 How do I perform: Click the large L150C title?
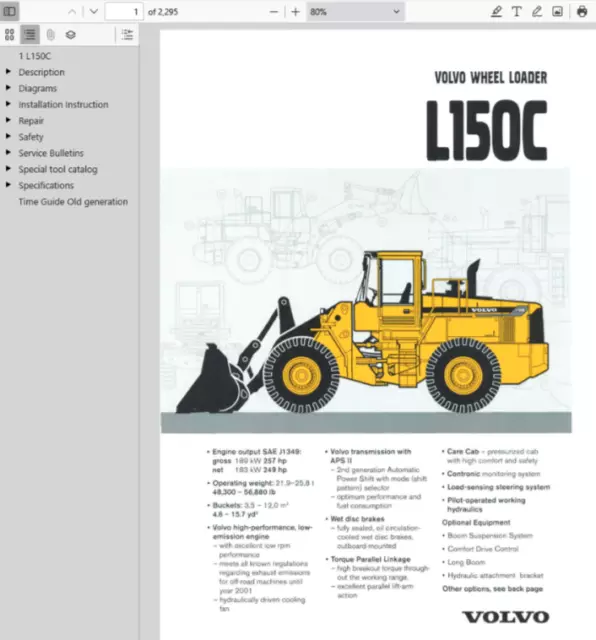point(487,131)
